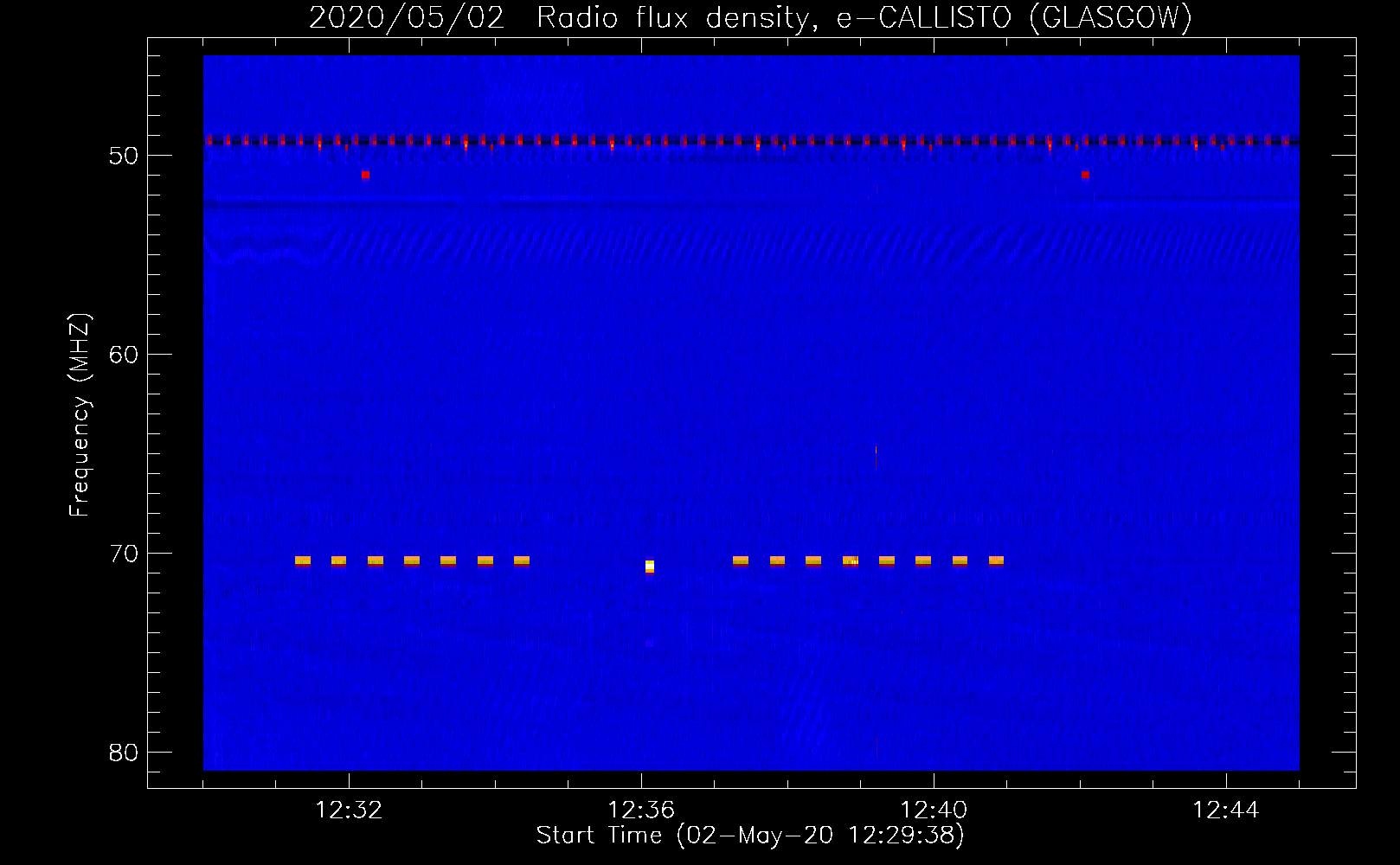
Task: Click the "Start Time (02-May-20 12:29:38)" label
Action: [x=750, y=836]
